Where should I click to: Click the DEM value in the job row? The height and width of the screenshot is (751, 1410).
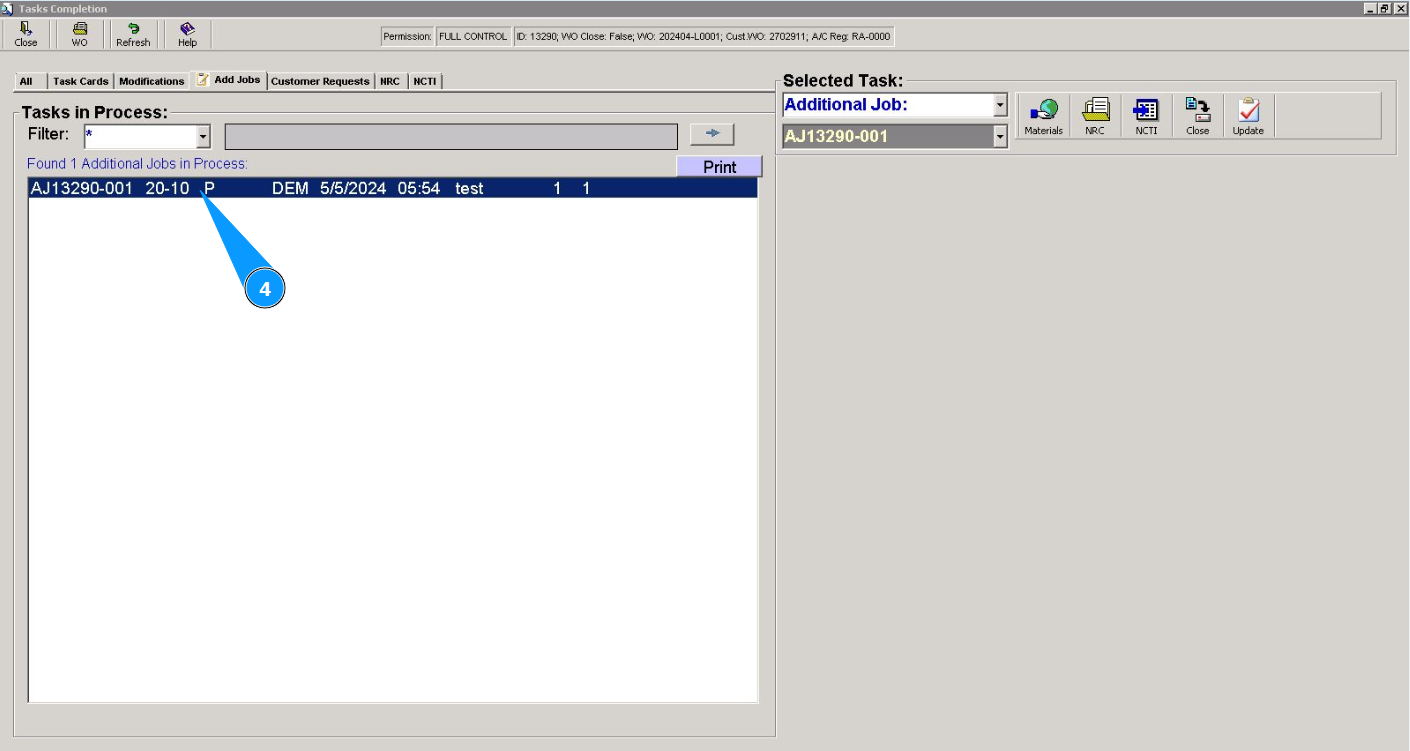click(290, 188)
